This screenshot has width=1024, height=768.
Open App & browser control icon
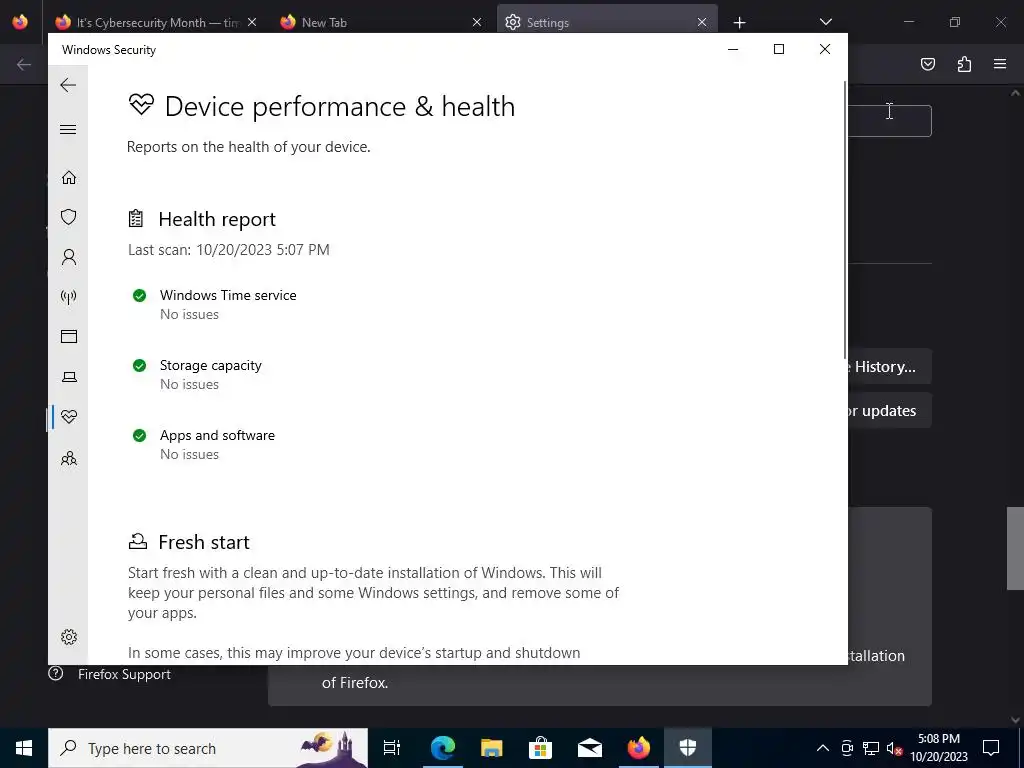(x=69, y=336)
